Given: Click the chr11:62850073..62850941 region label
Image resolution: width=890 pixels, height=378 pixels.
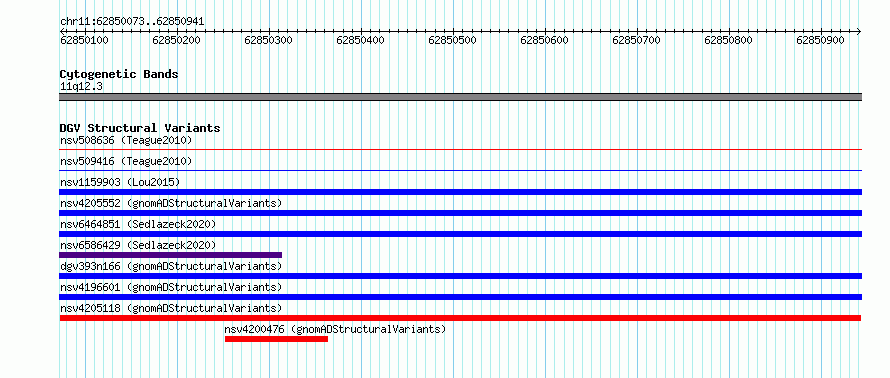Looking at the screenshot, I should tap(132, 22).
